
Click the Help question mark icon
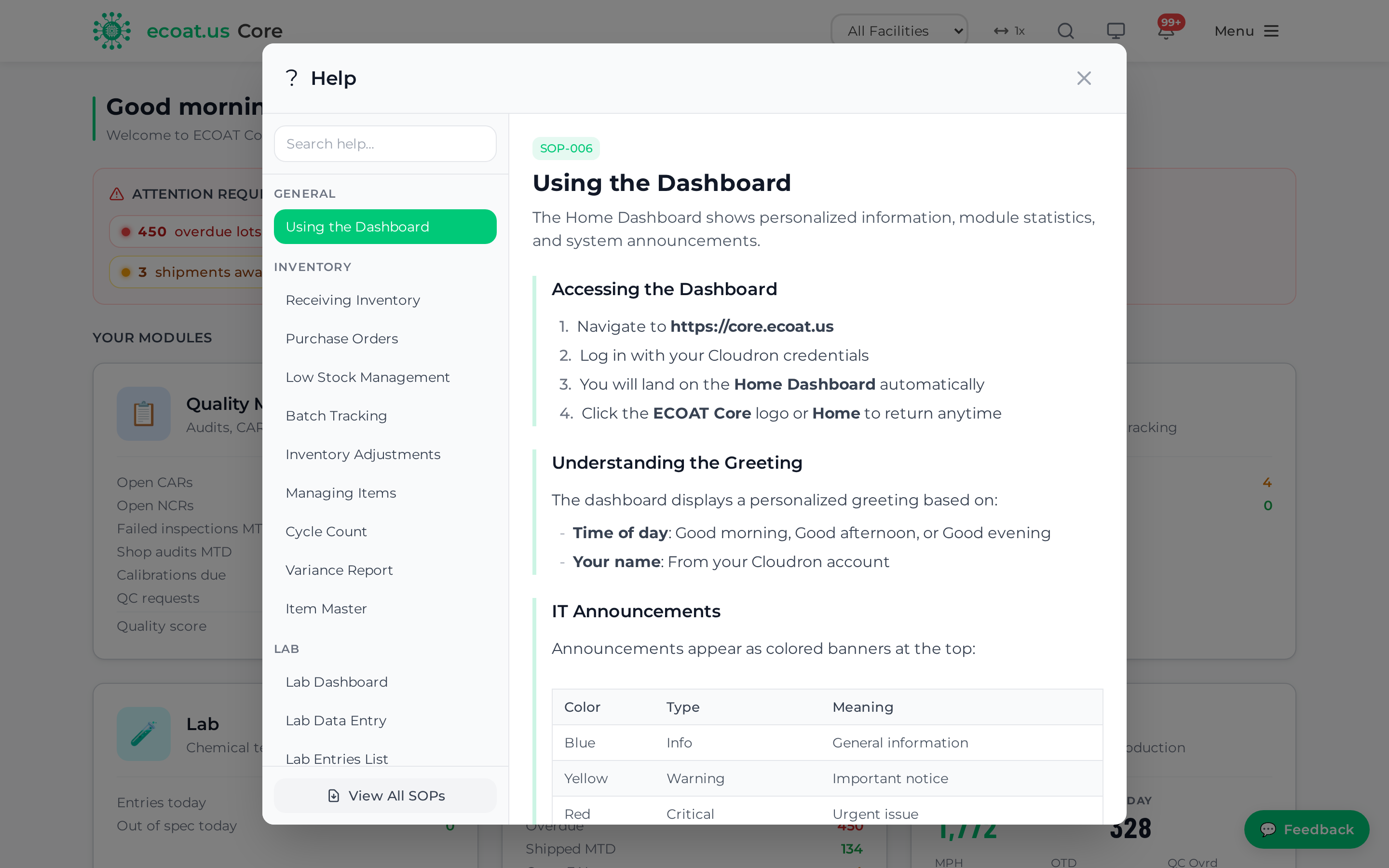pyautogui.click(x=292, y=78)
